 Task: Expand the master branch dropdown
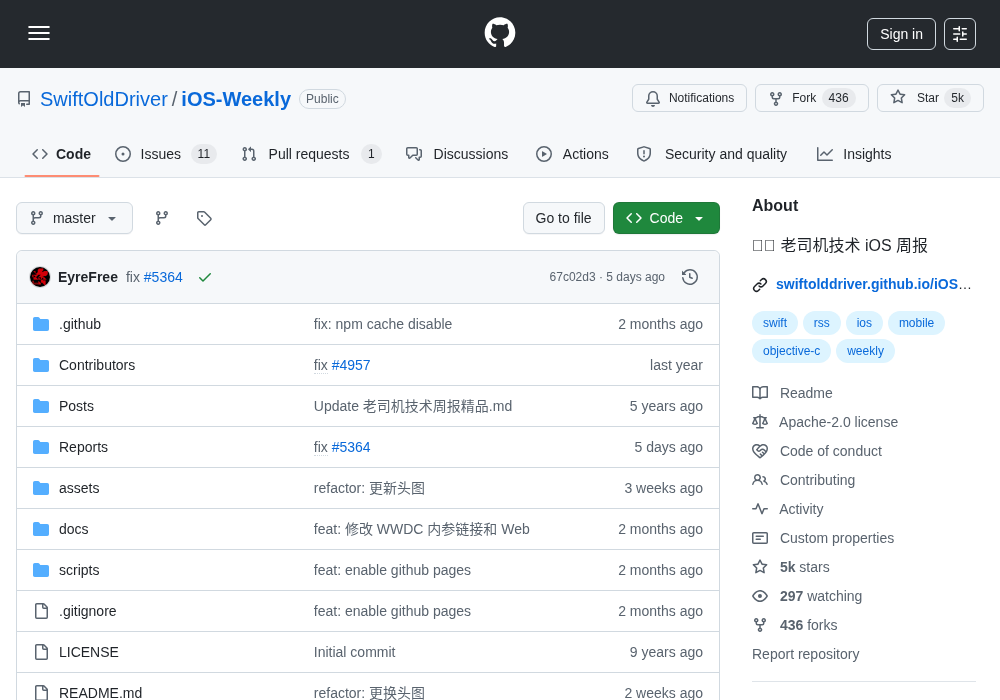click(75, 218)
